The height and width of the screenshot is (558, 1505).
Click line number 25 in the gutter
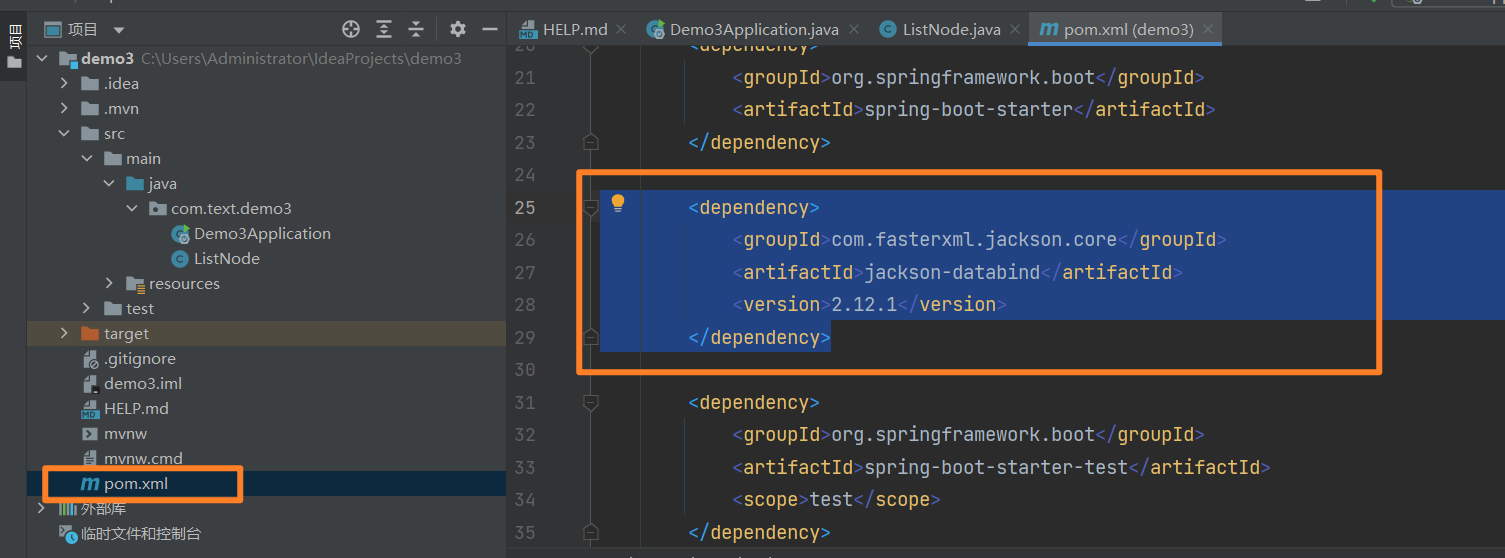524,207
